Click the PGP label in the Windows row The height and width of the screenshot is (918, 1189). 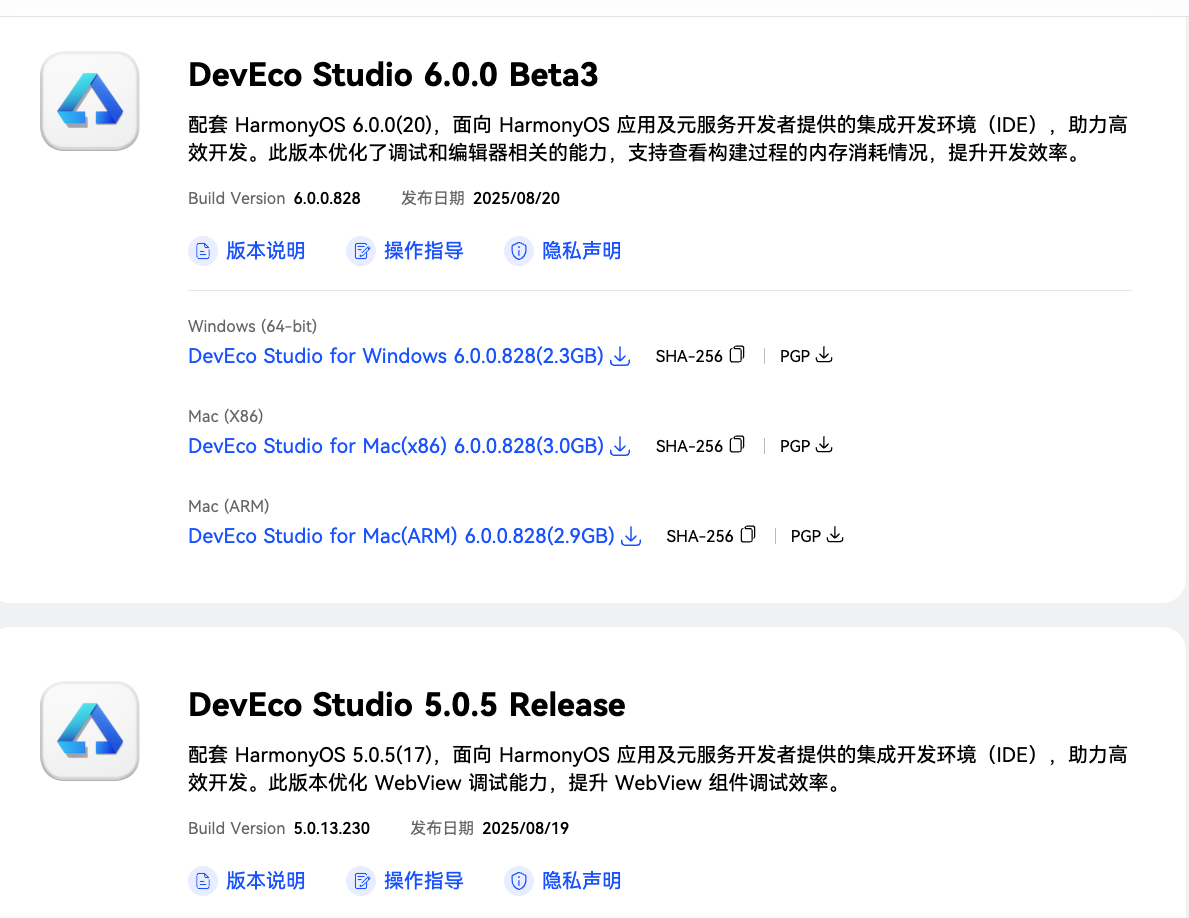click(795, 356)
